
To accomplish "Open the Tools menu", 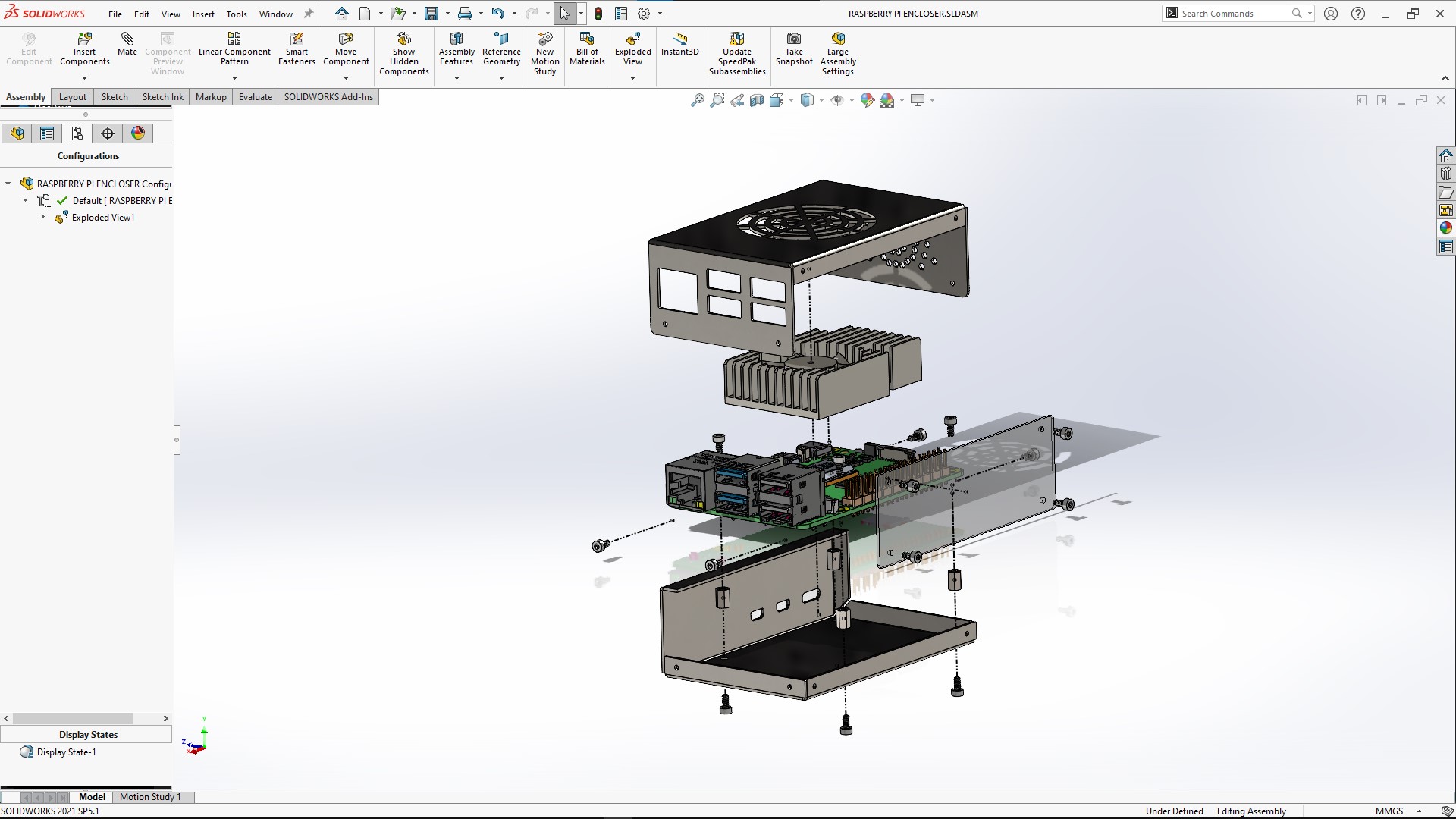I will pyautogui.click(x=237, y=14).
